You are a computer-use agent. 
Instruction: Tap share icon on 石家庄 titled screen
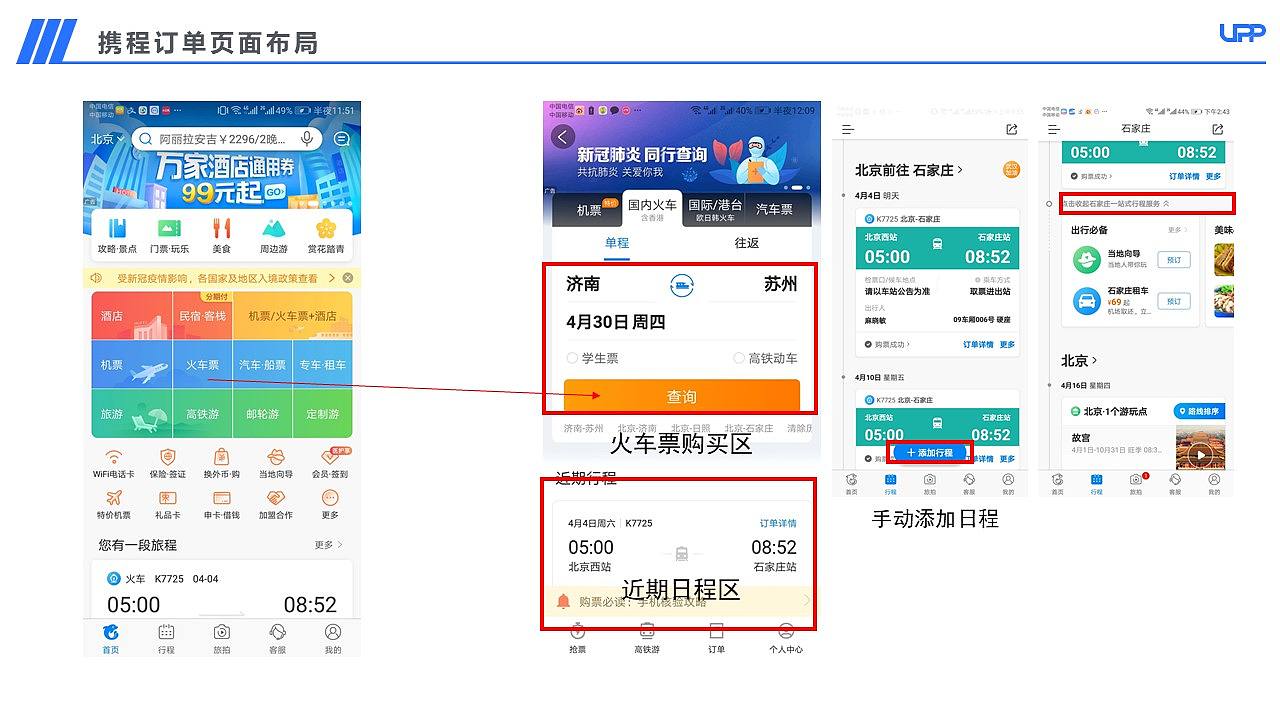tap(1217, 129)
